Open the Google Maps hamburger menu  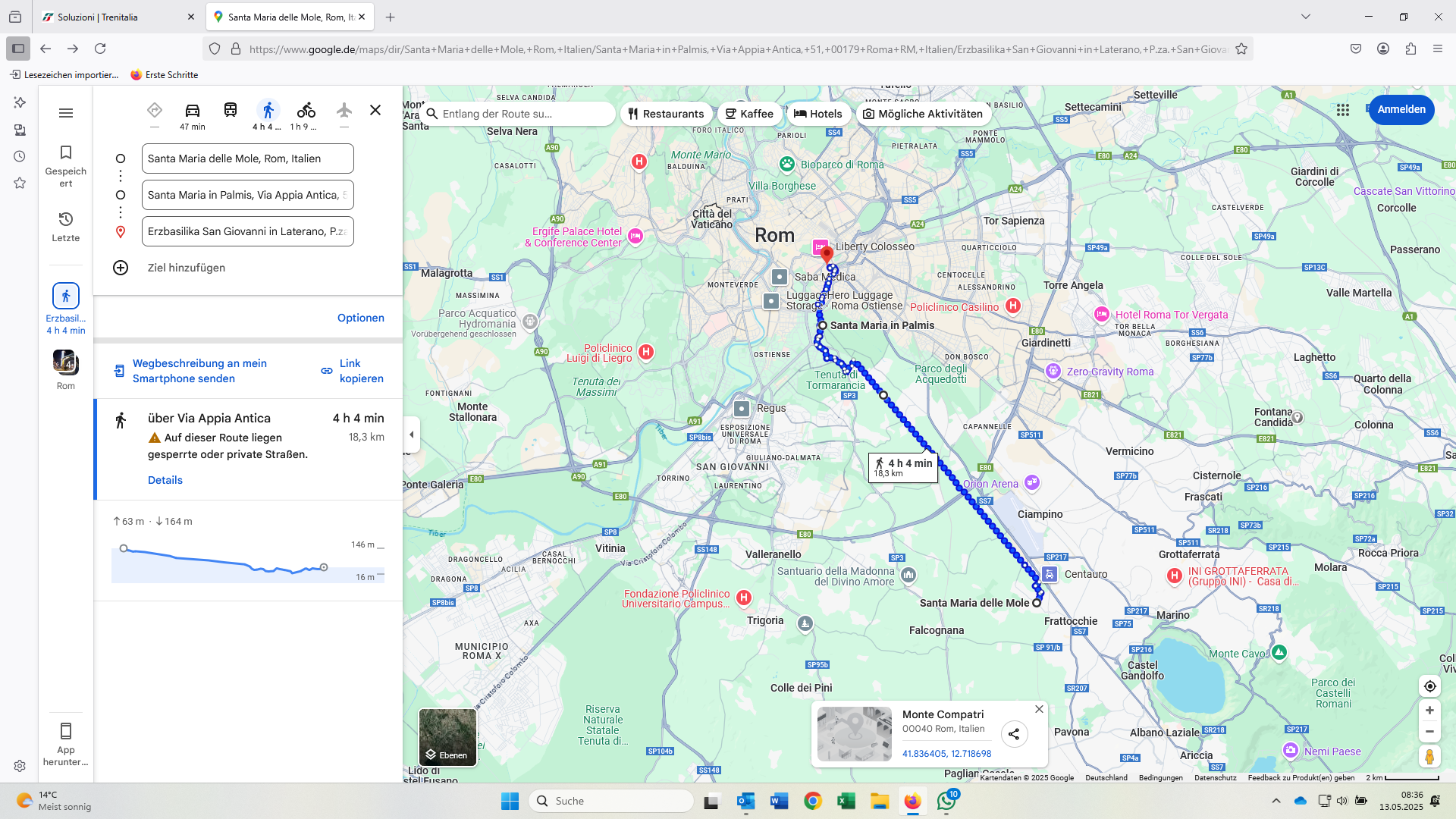point(66,113)
